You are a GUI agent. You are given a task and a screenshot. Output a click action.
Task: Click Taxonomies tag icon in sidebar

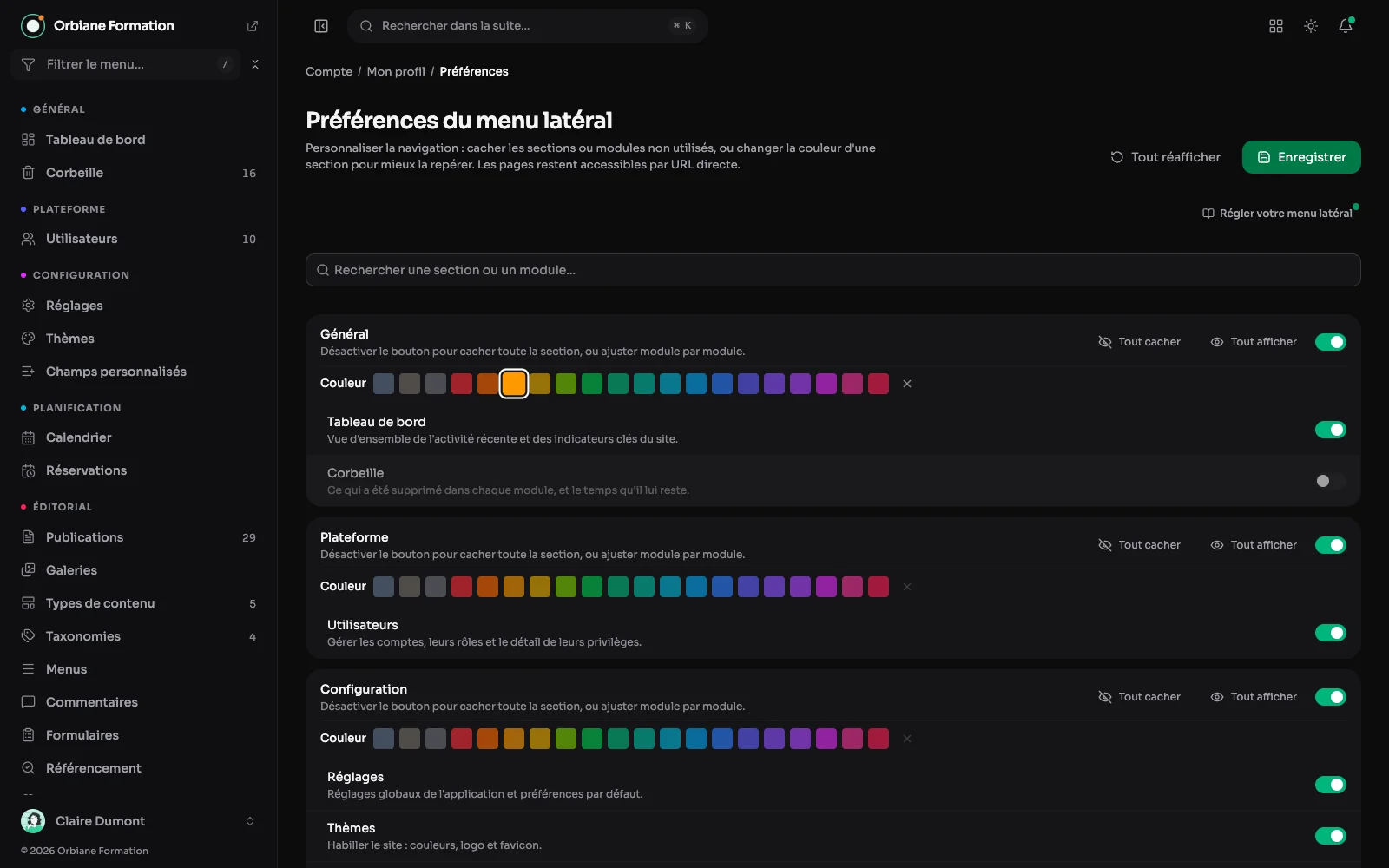coord(29,636)
